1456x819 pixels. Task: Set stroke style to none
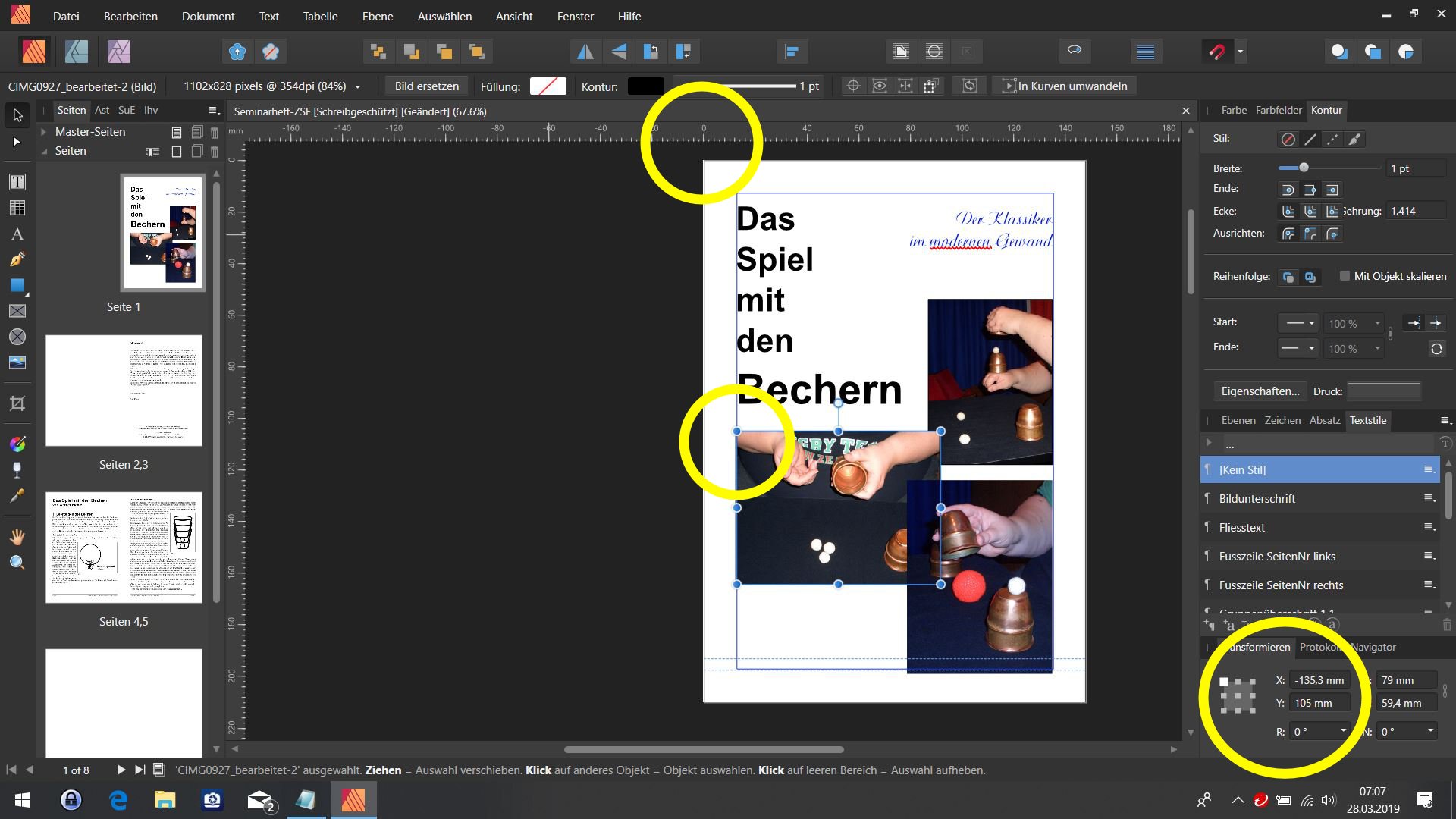(x=1288, y=140)
